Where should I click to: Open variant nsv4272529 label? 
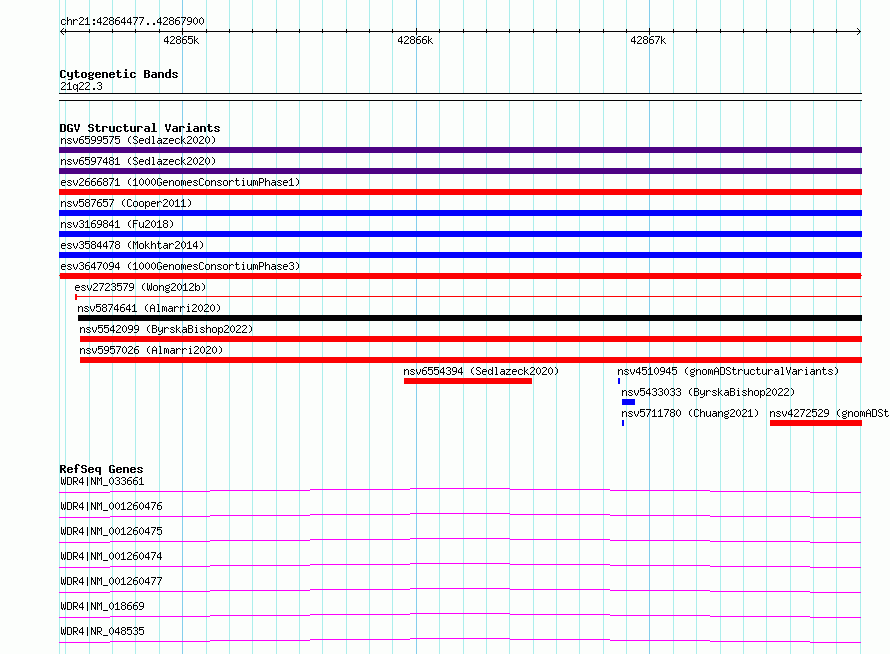(x=829, y=413)
